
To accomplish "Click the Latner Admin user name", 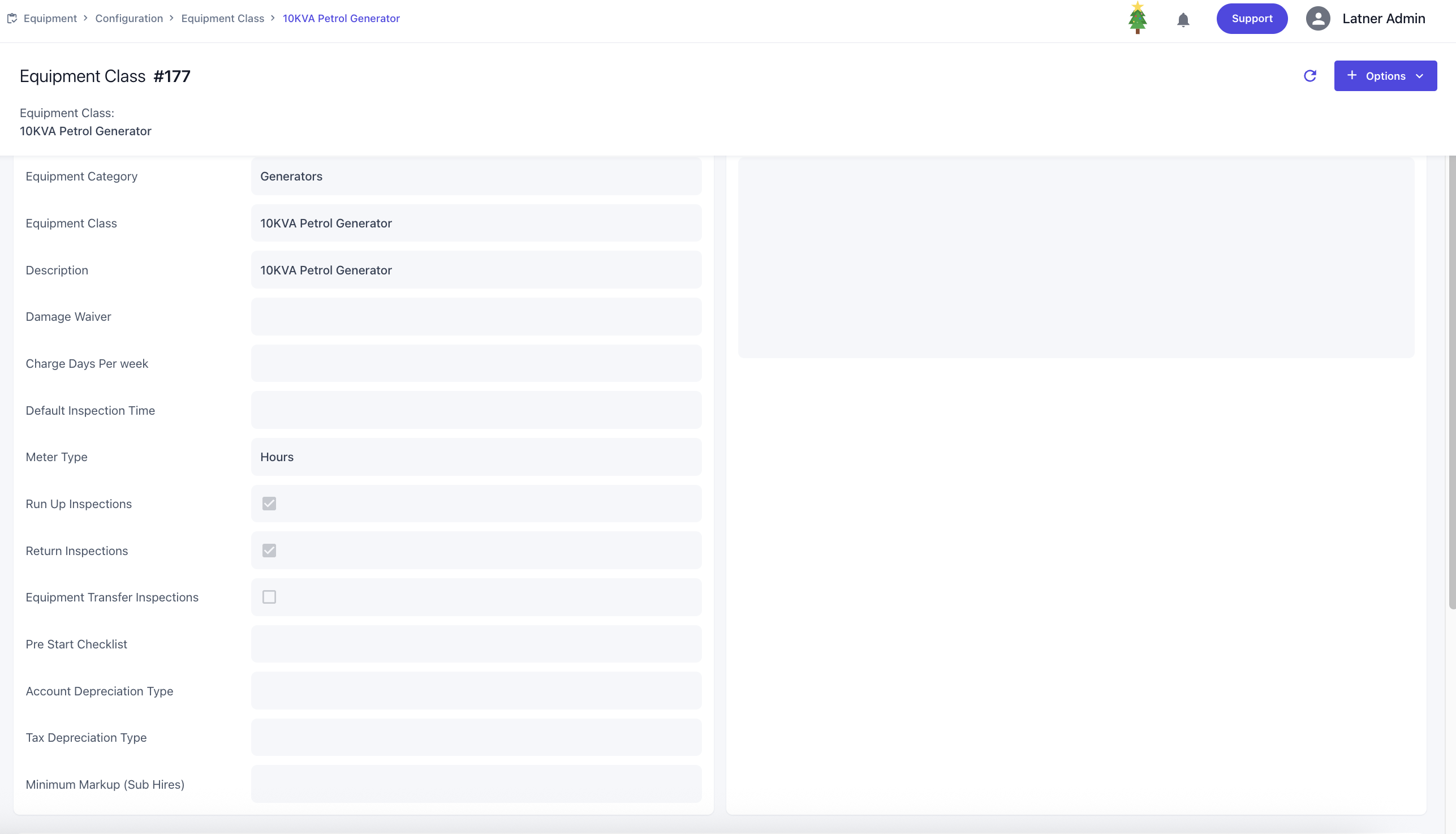I will pyautogui.click(x=1383, y=18).
